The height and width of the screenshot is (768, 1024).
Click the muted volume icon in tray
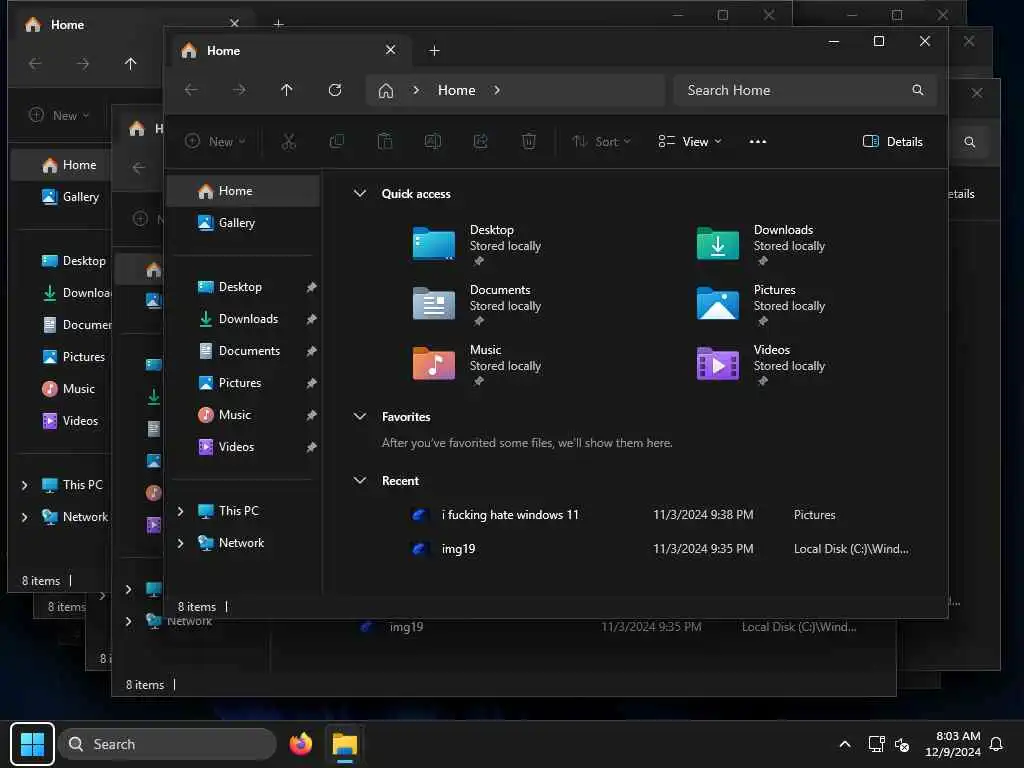[902, 744]
